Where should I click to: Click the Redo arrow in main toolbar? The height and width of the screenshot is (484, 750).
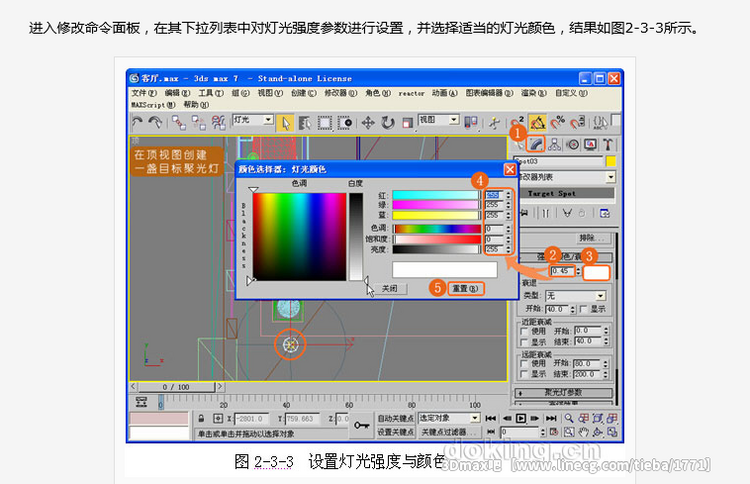click(x=155, y=123)
